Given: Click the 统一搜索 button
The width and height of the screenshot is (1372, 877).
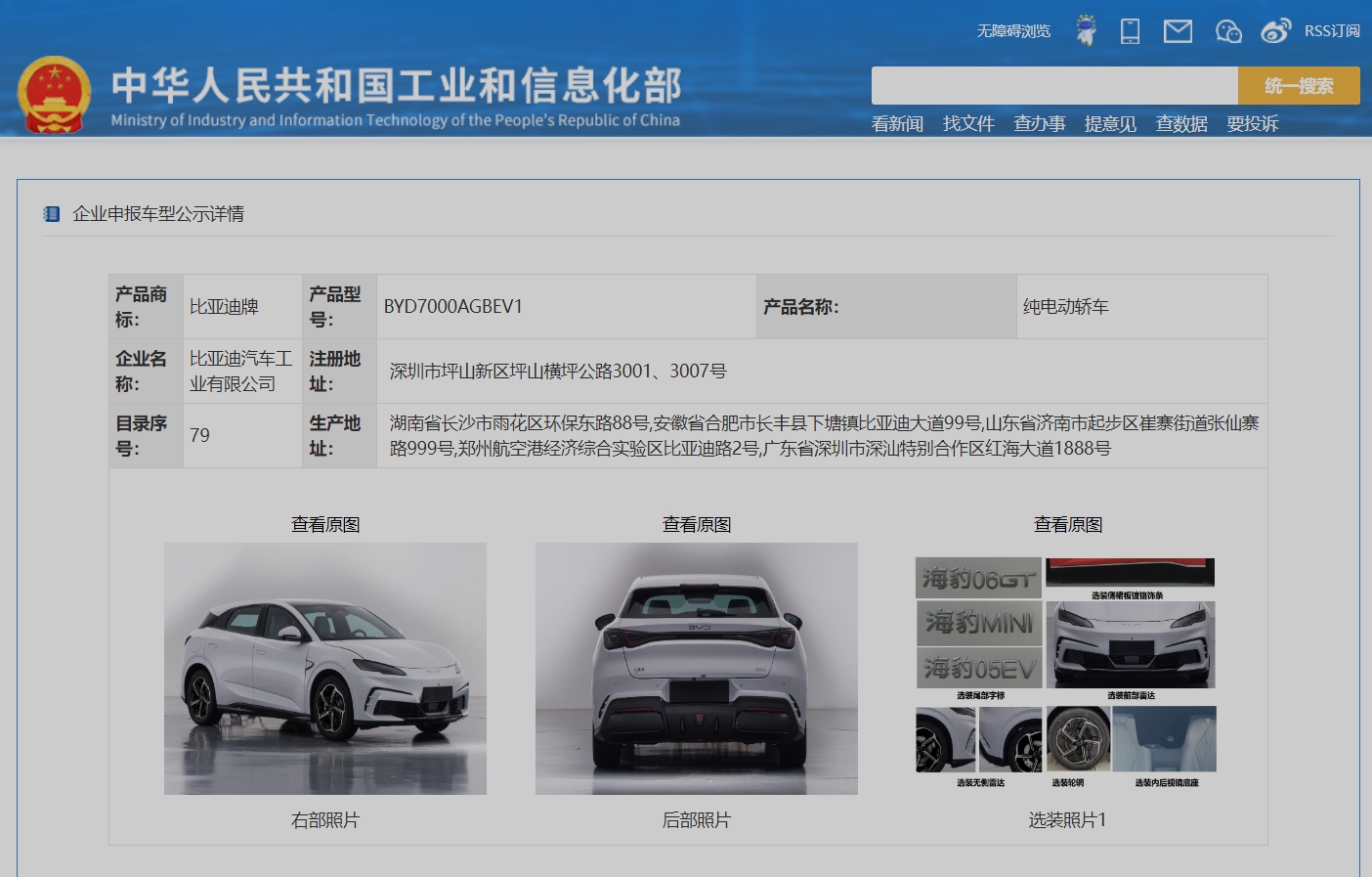Looking at the screenshot, I should click(1299, 85).
